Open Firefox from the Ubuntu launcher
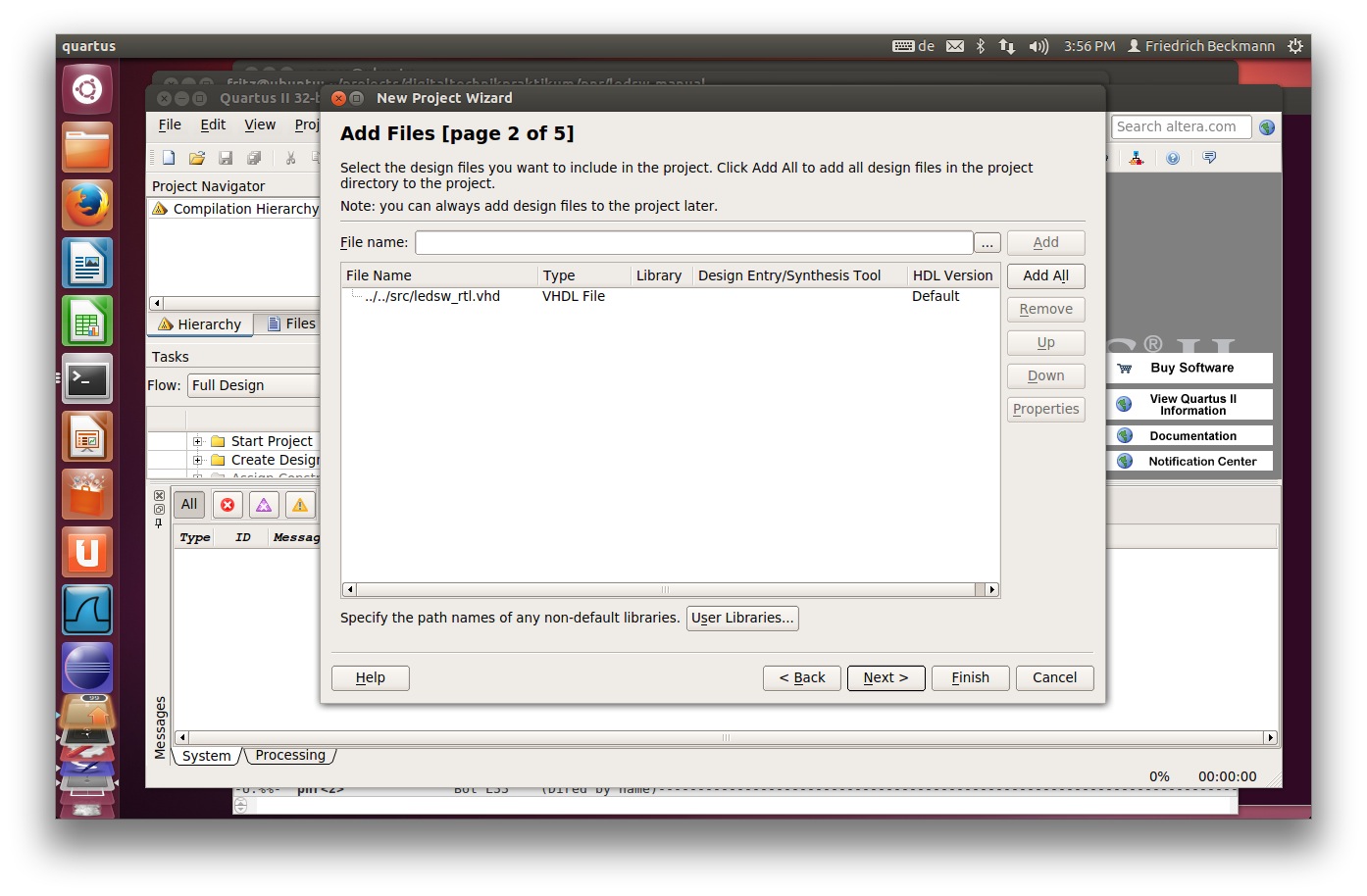 [87, 205]
